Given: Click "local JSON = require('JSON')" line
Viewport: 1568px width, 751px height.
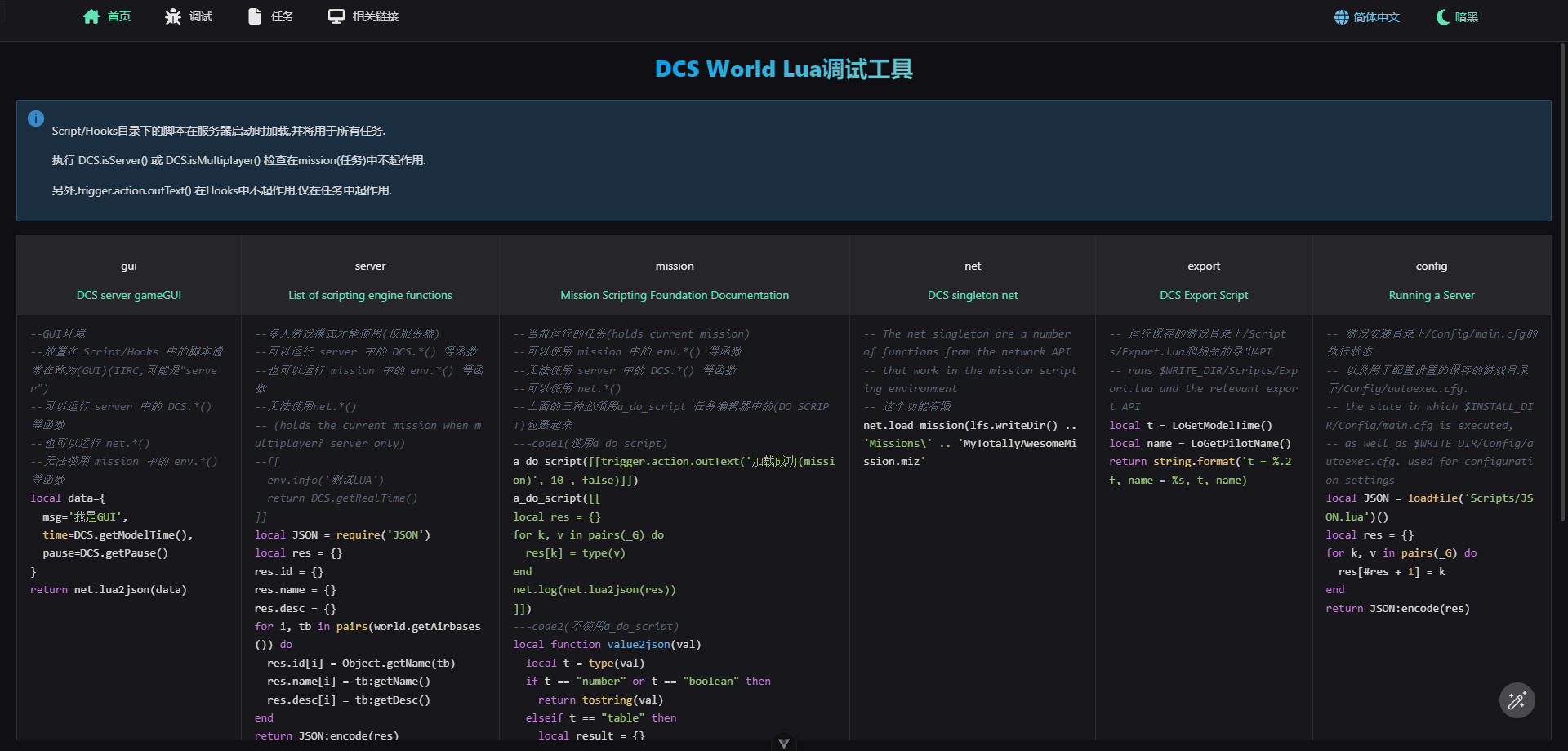Looking at the screenshot, I should [342, 535].
